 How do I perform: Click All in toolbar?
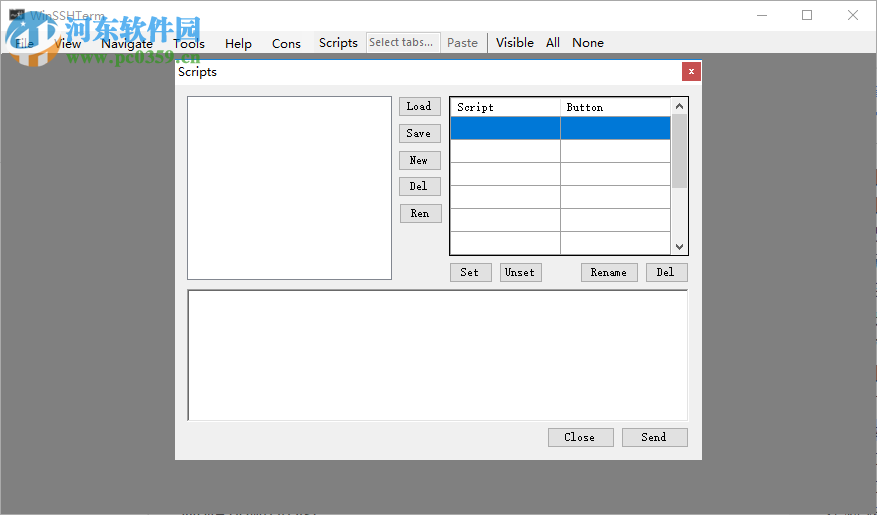pyautogui.click(x=553, y=43)
